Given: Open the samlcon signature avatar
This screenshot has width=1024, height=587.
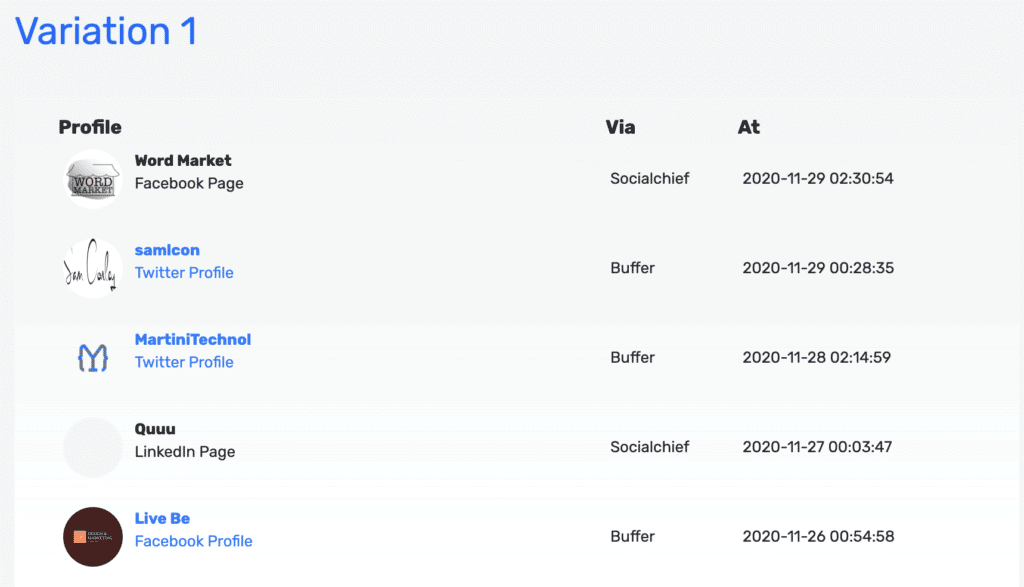Looking at the screenshot, I should (93, 268).
